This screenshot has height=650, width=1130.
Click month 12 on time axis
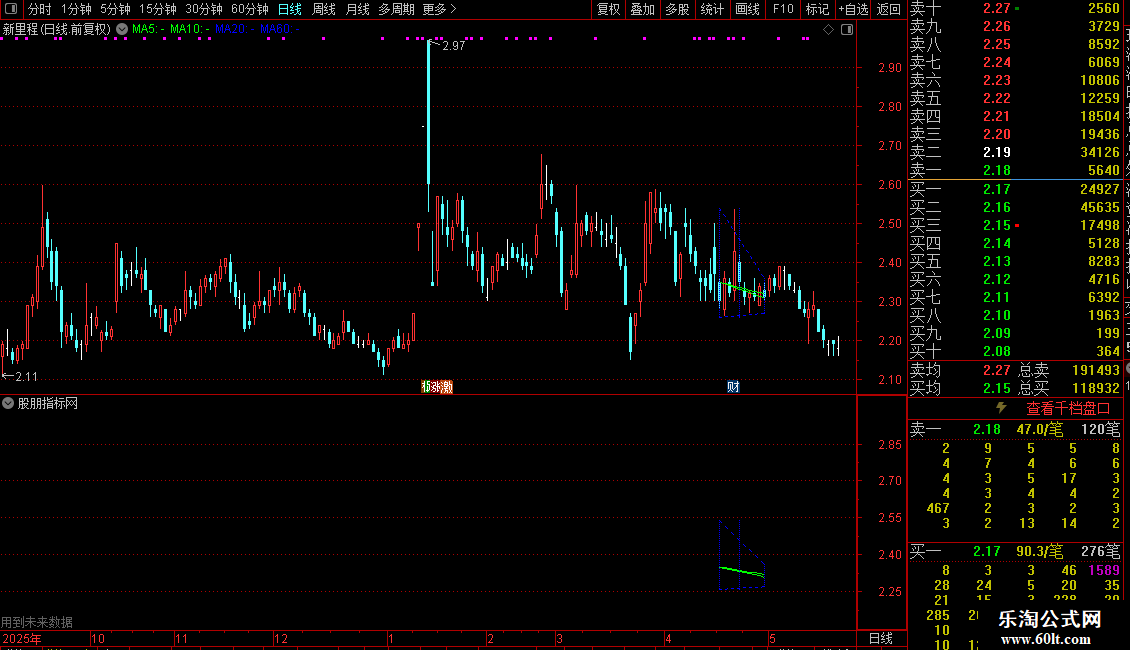281,638
